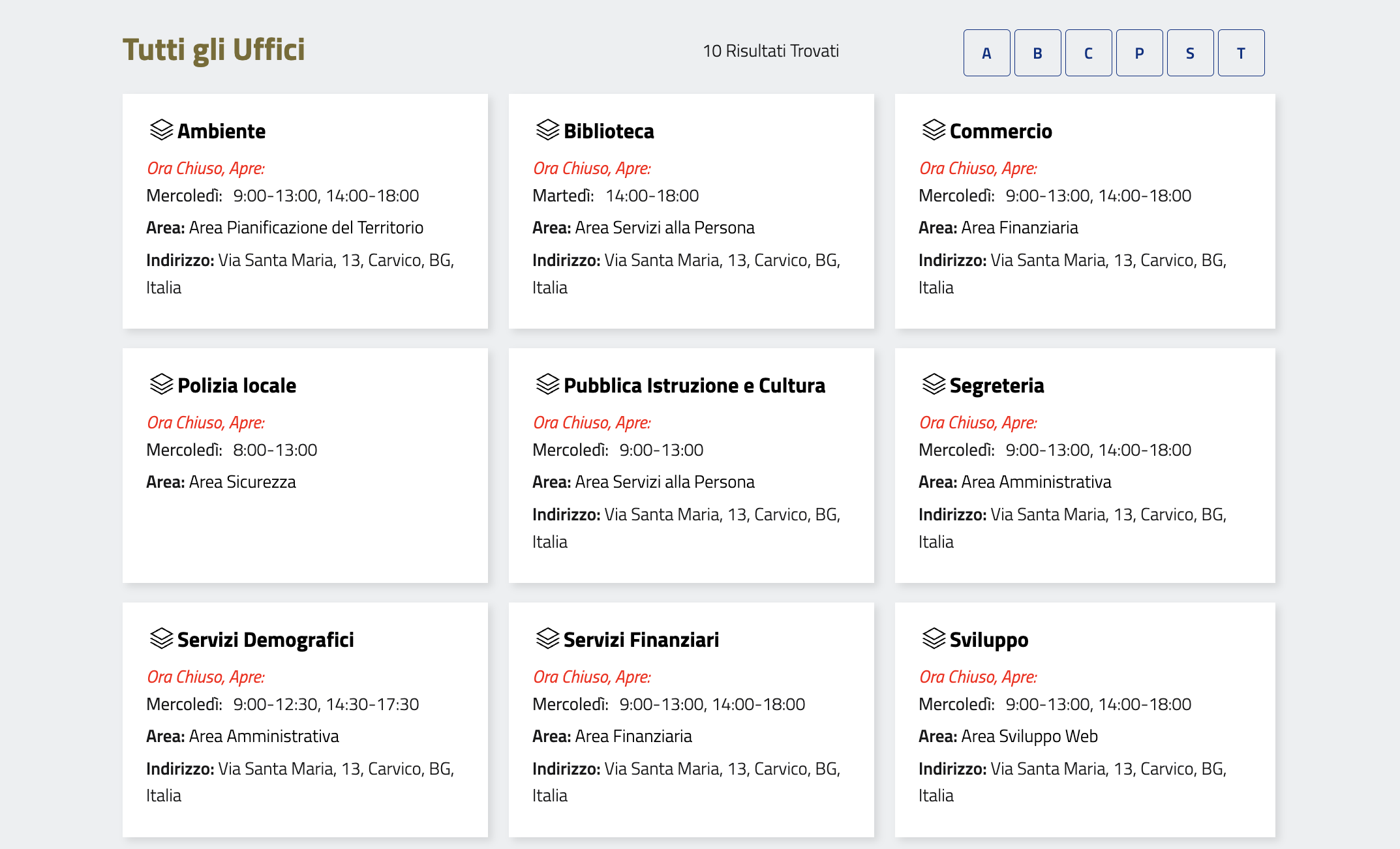Filter offices by letter A
The width and height of the screenshot is (1400, 849).
[x=986, y=53]
